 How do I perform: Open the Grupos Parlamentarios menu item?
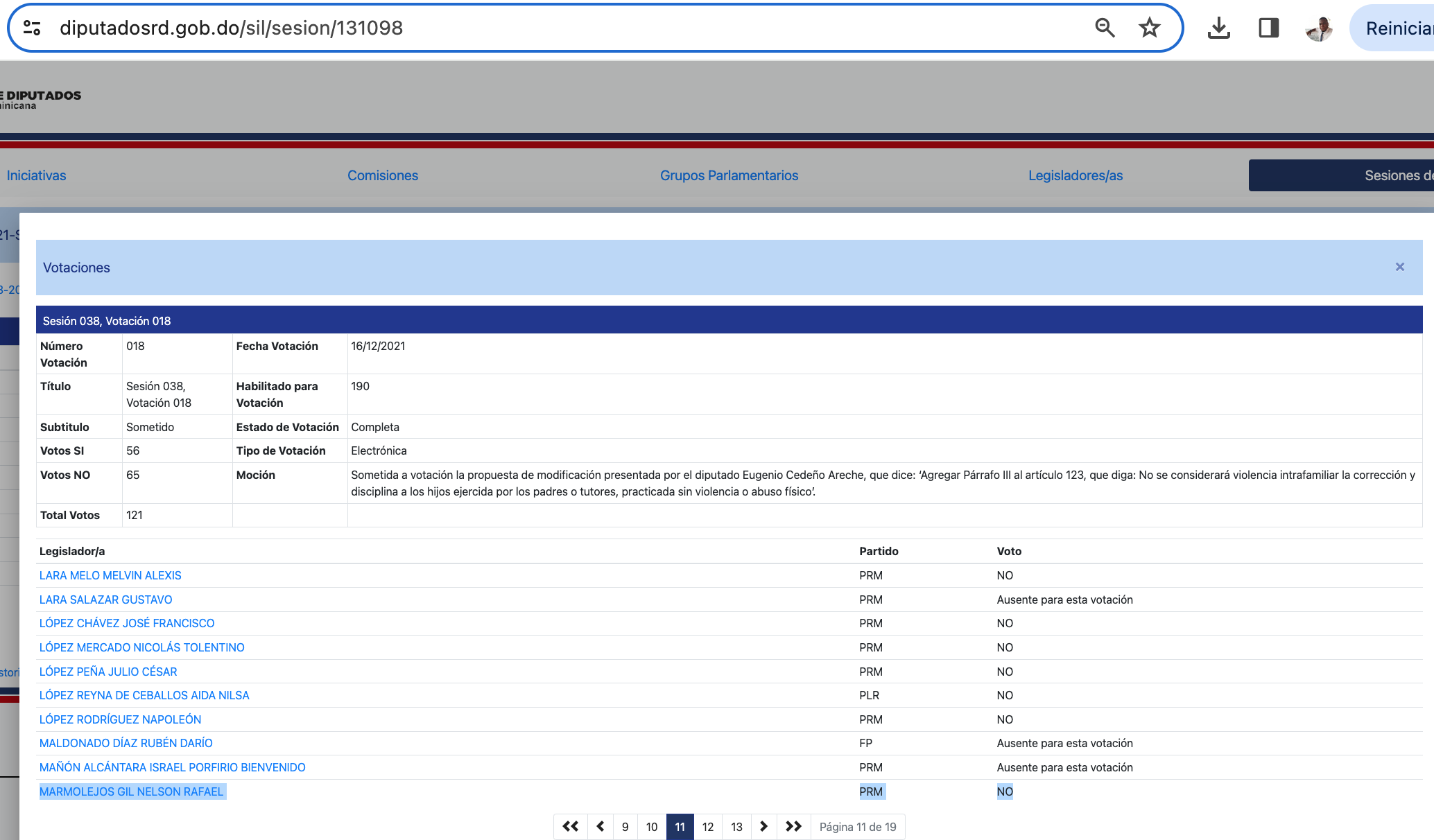[729, 175]
